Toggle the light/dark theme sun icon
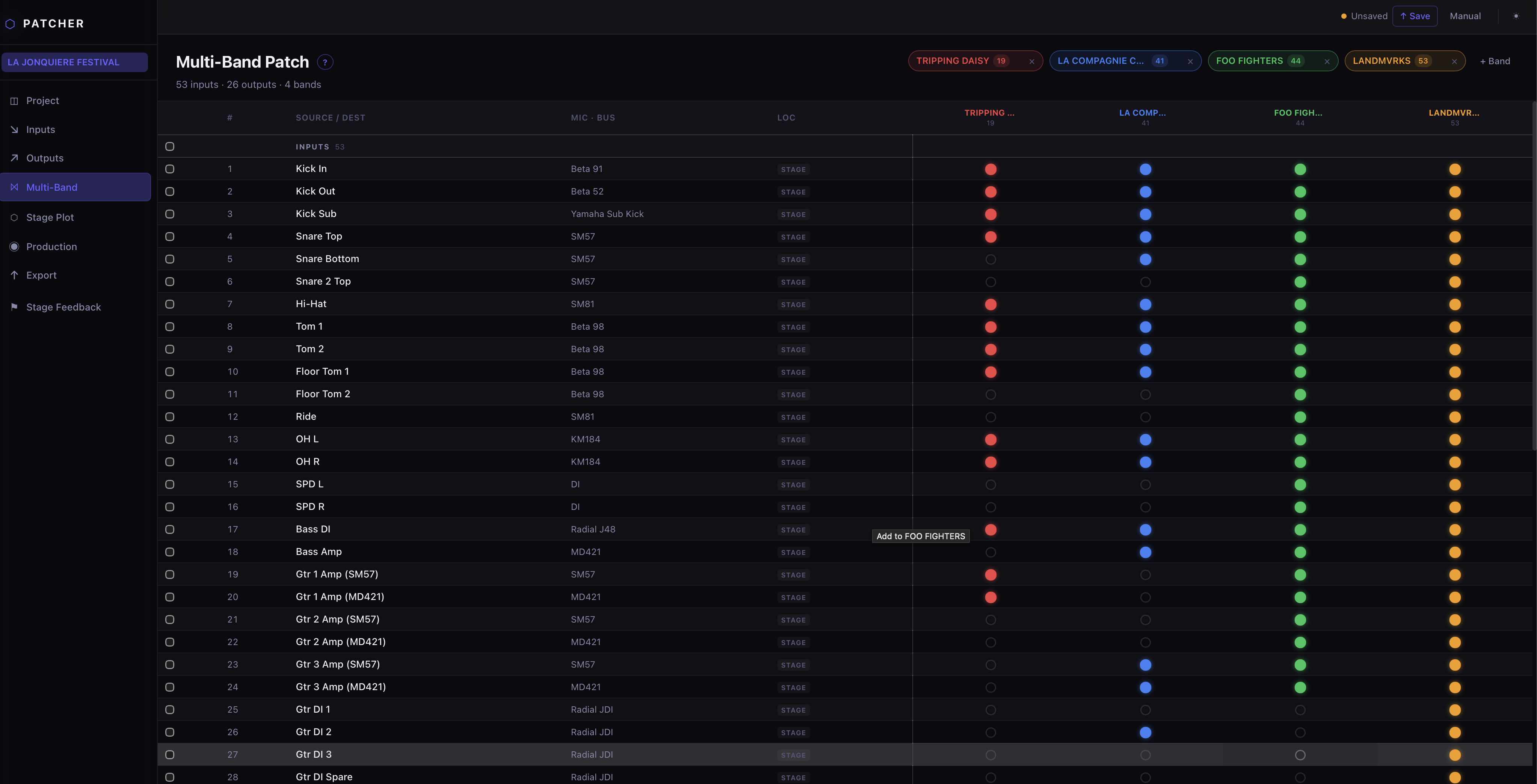 [x=1516, y=16]
